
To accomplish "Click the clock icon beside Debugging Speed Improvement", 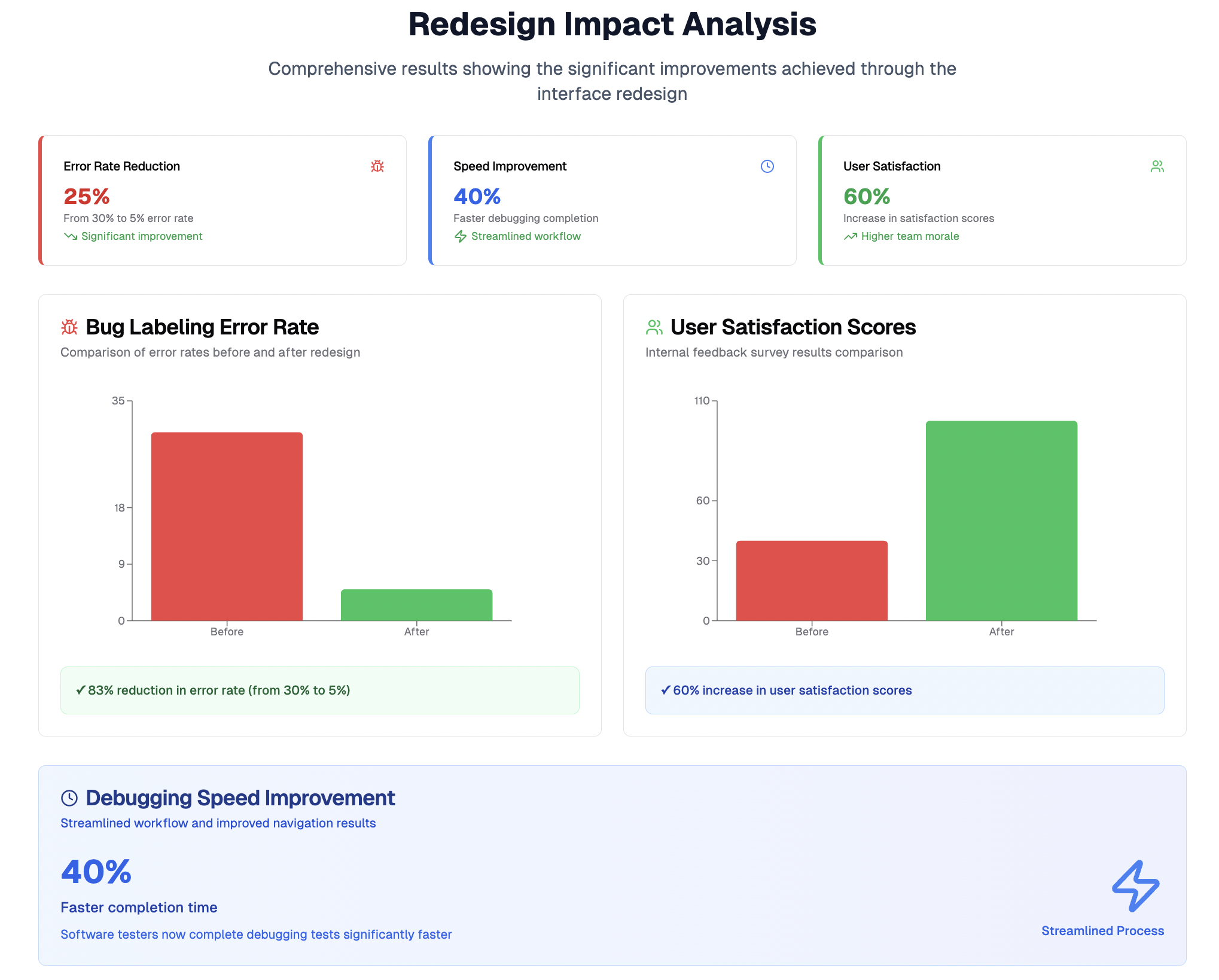I will (x=69, y=798).
